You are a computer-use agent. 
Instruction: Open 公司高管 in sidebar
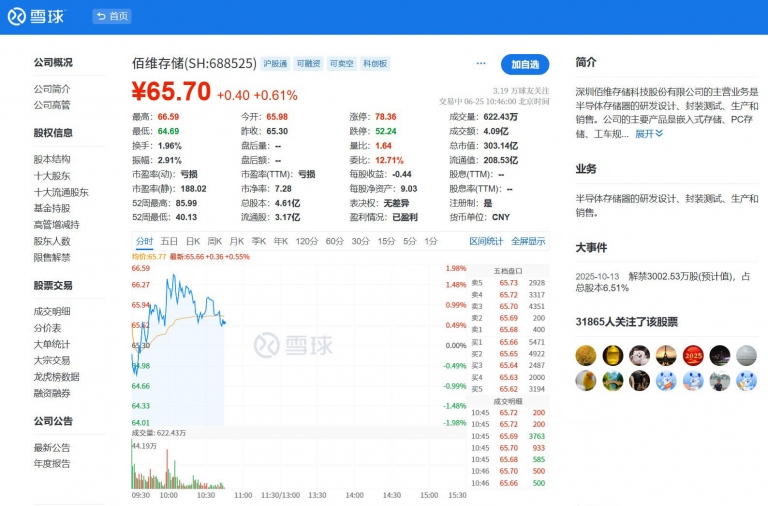(52, 105)
